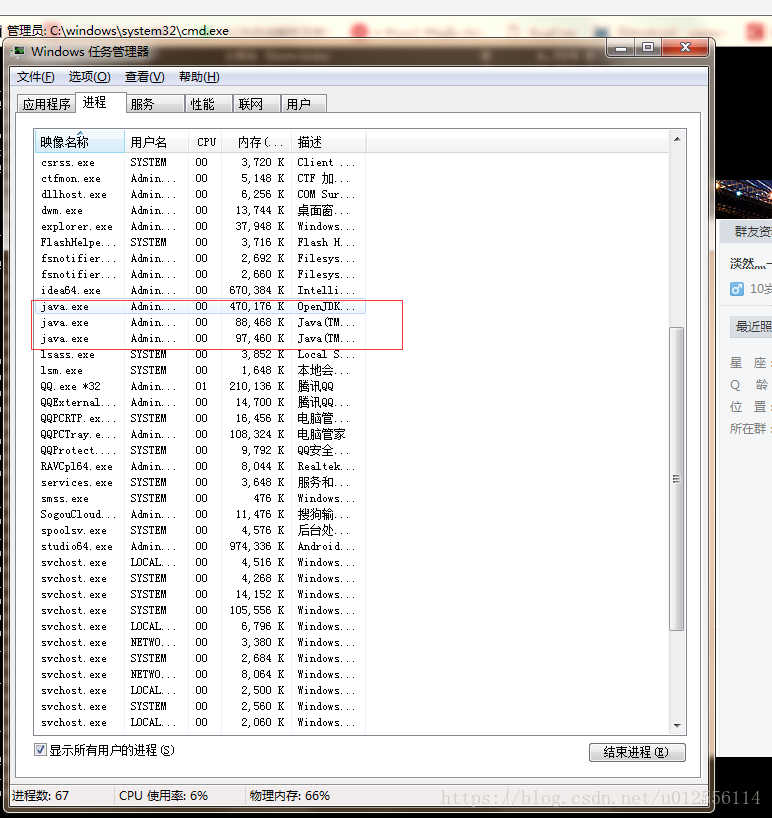Select the services.exe process row

200,483
